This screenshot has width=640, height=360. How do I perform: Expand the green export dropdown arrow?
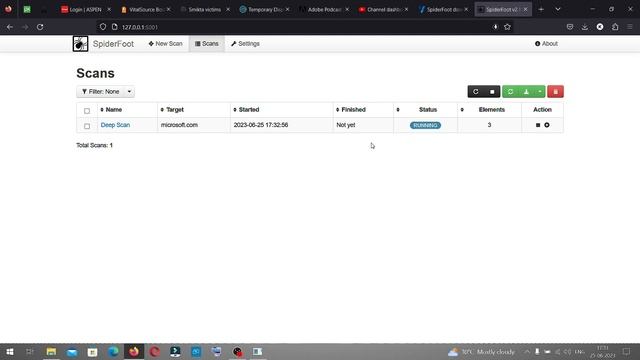coord(540,91)
